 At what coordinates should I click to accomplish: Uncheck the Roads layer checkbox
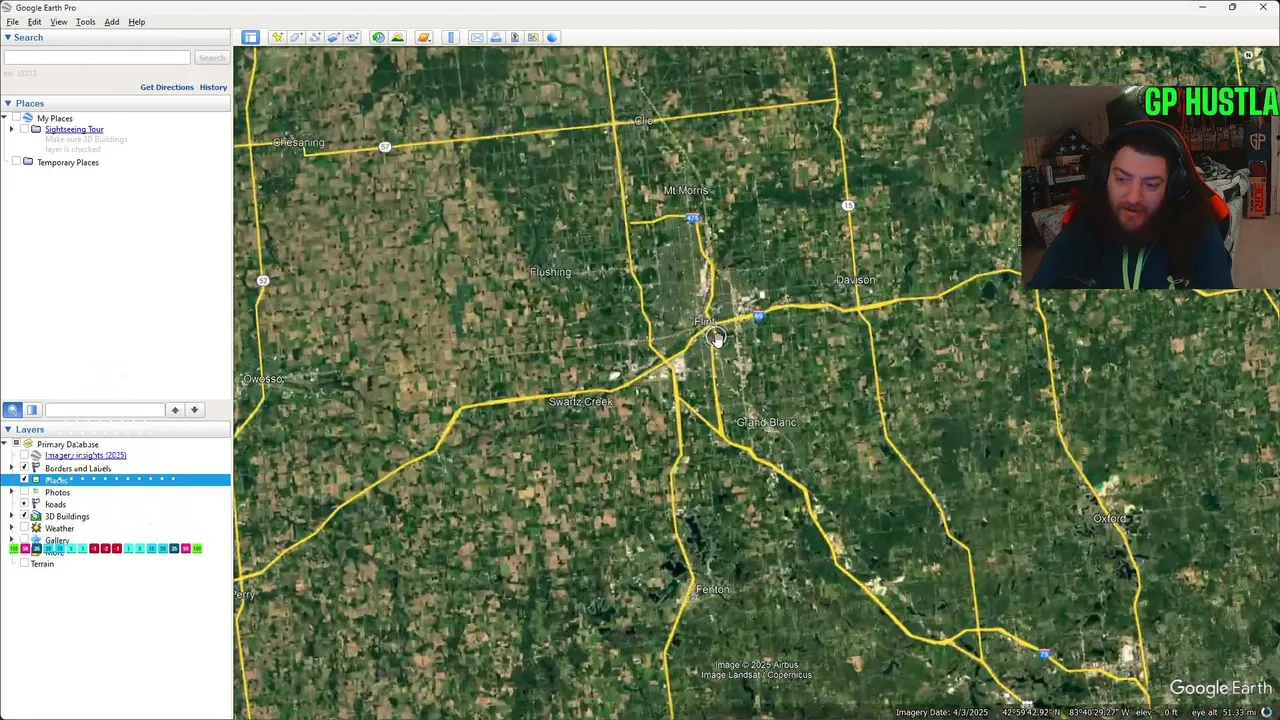[24, 503]
